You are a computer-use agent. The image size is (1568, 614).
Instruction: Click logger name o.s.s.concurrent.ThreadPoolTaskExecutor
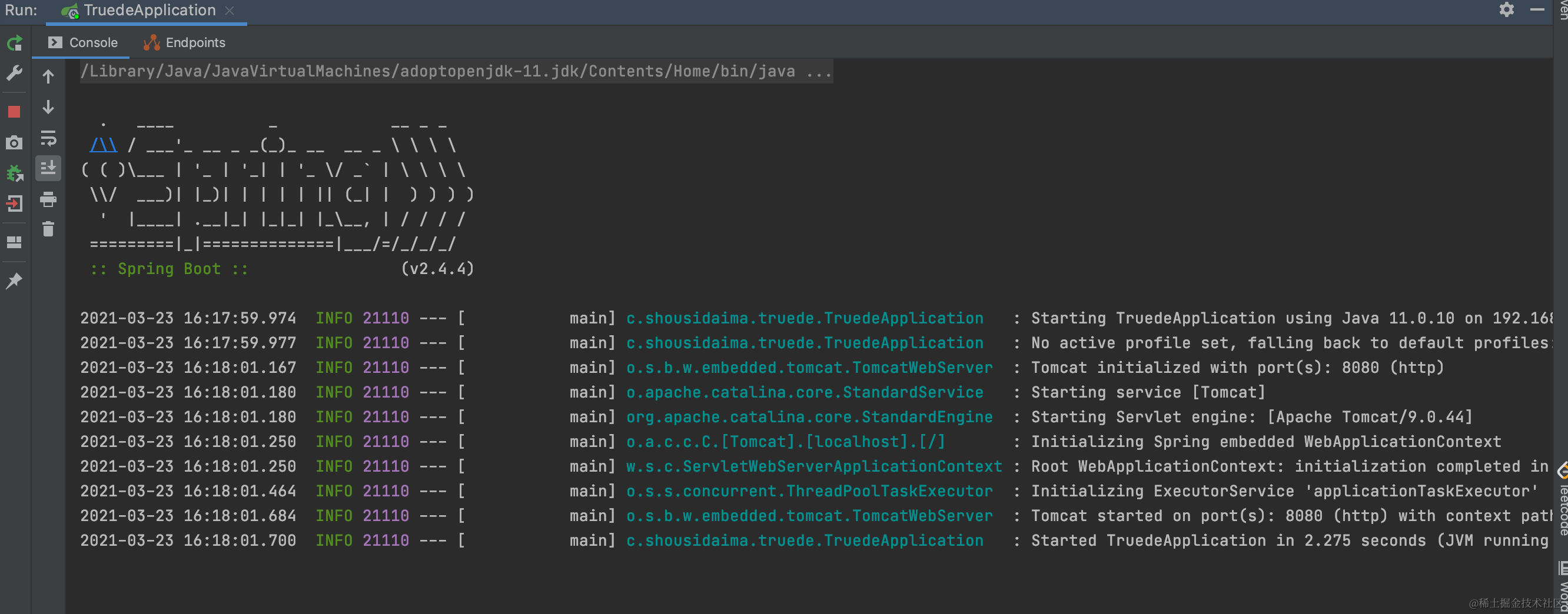tap(809, 491)
